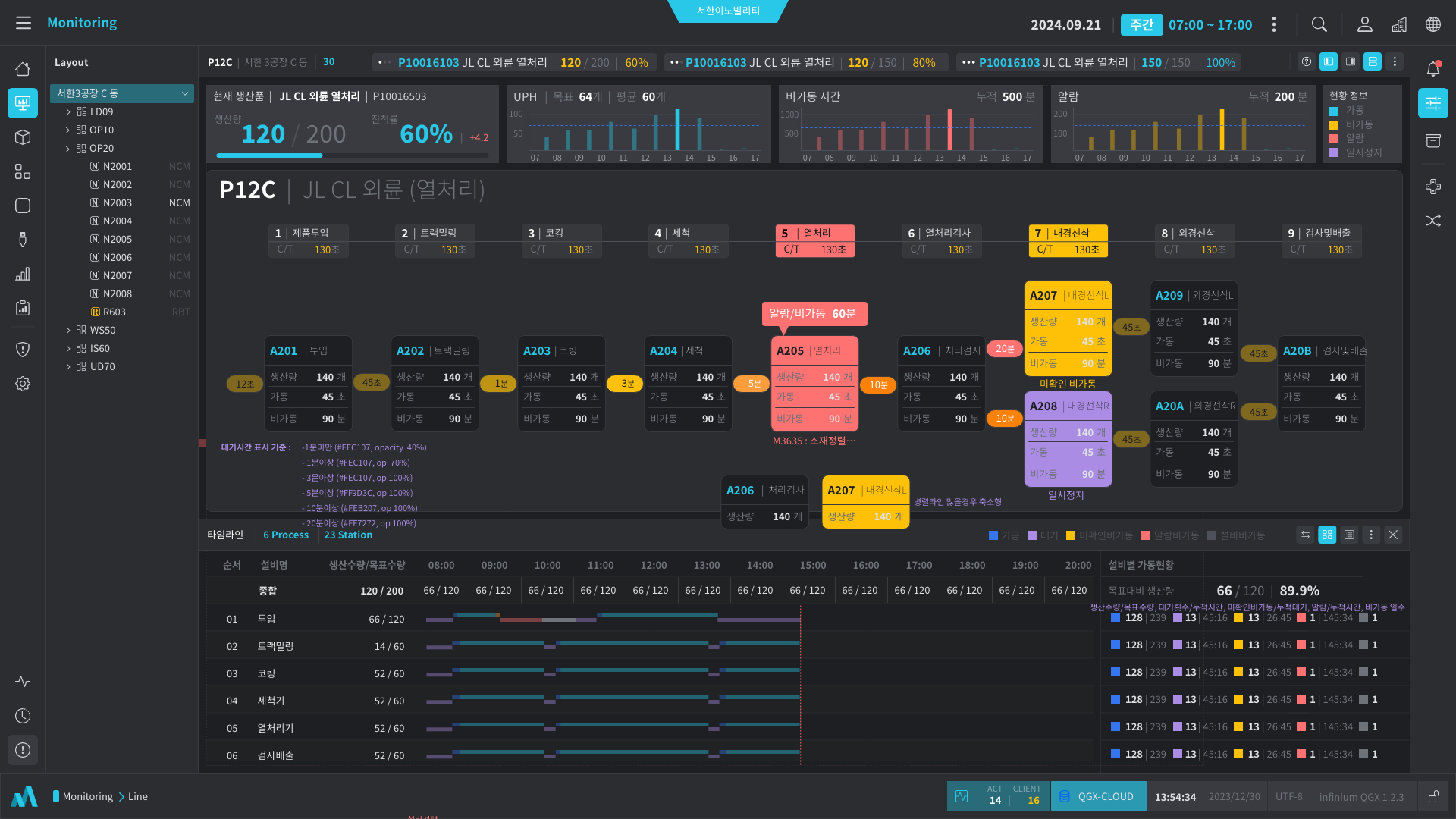Expand the LD09 tree node
Viewport: 1456px width, 819px height.
[x=68, y=111]
